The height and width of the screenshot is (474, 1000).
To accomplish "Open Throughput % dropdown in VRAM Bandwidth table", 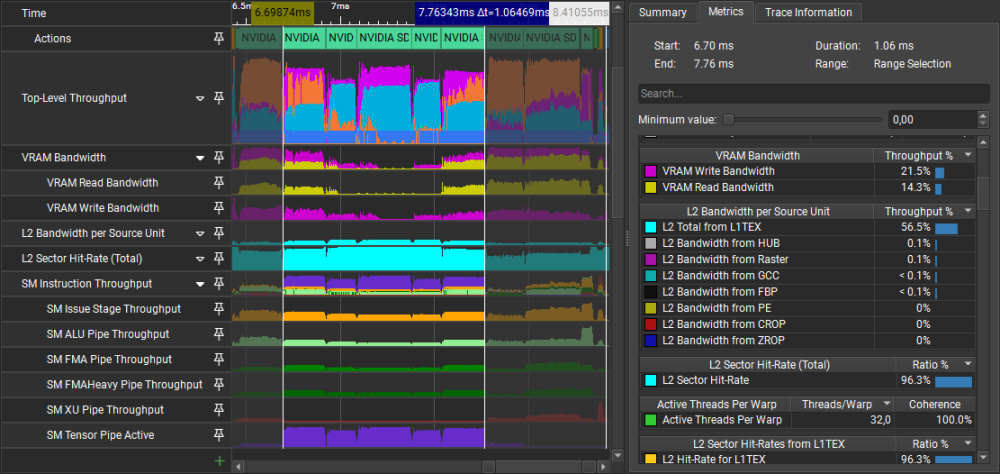I will click(x=967, y=156).
